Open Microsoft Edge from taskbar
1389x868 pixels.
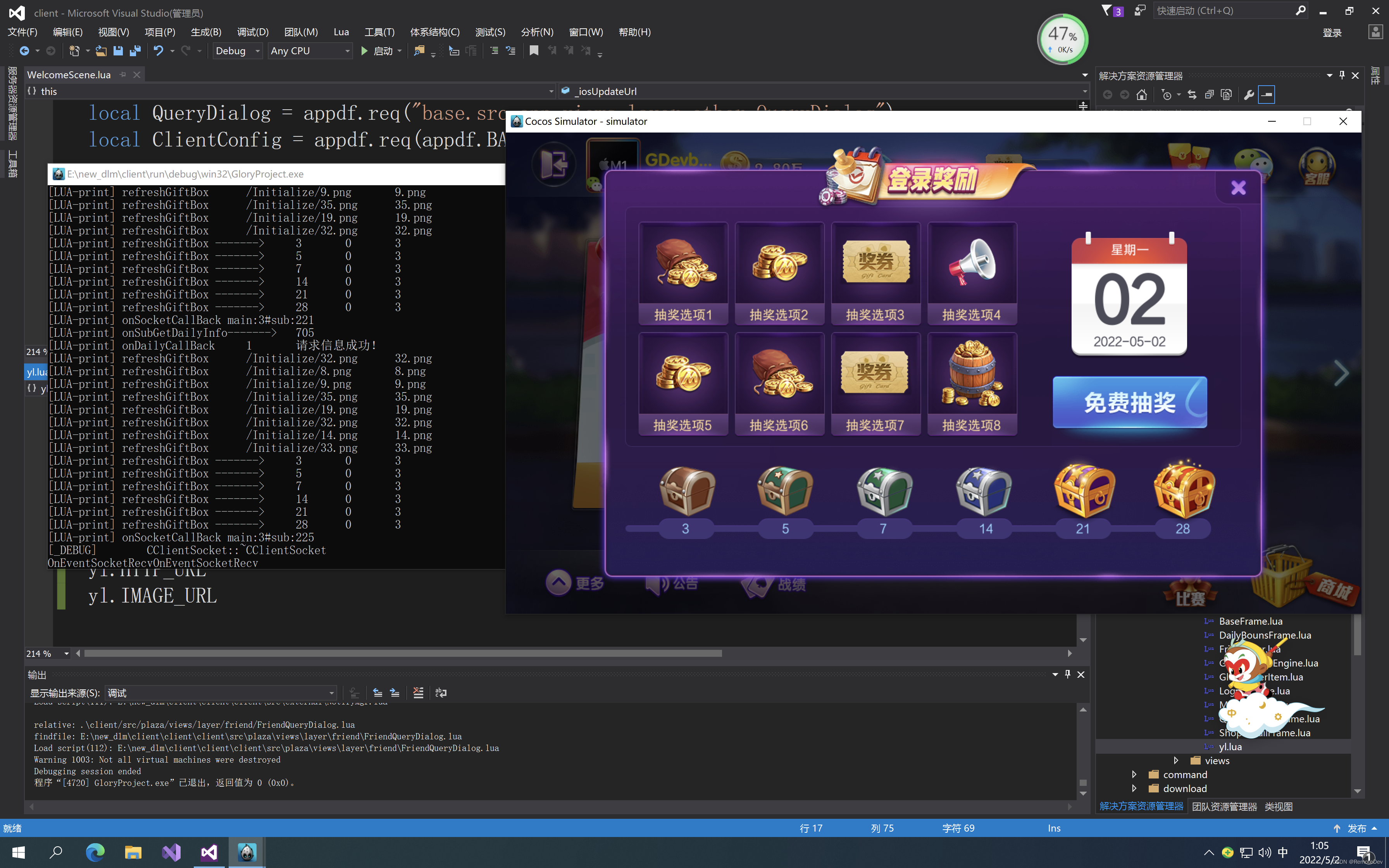point(95,852)
